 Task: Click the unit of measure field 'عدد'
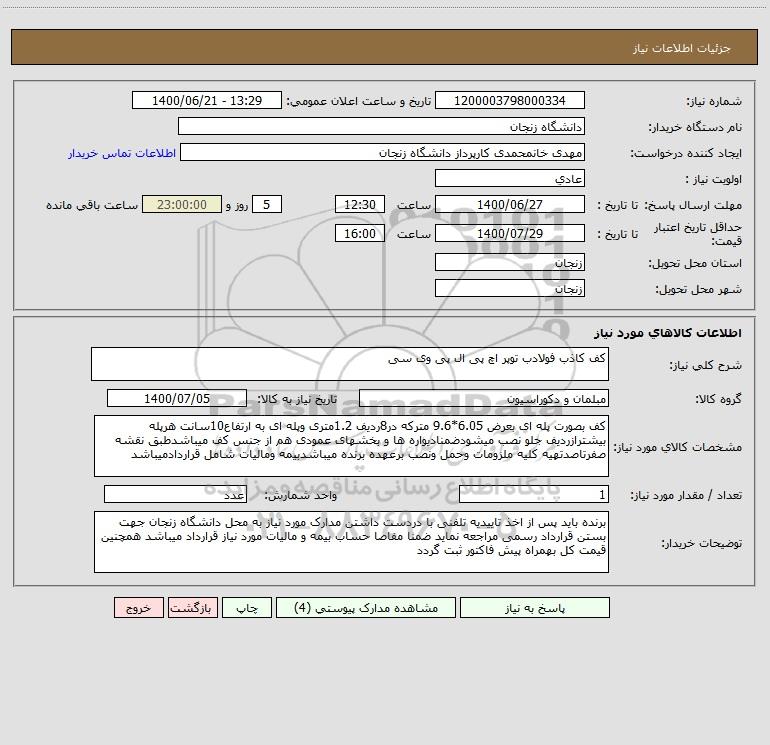click(x=175, y=495)
